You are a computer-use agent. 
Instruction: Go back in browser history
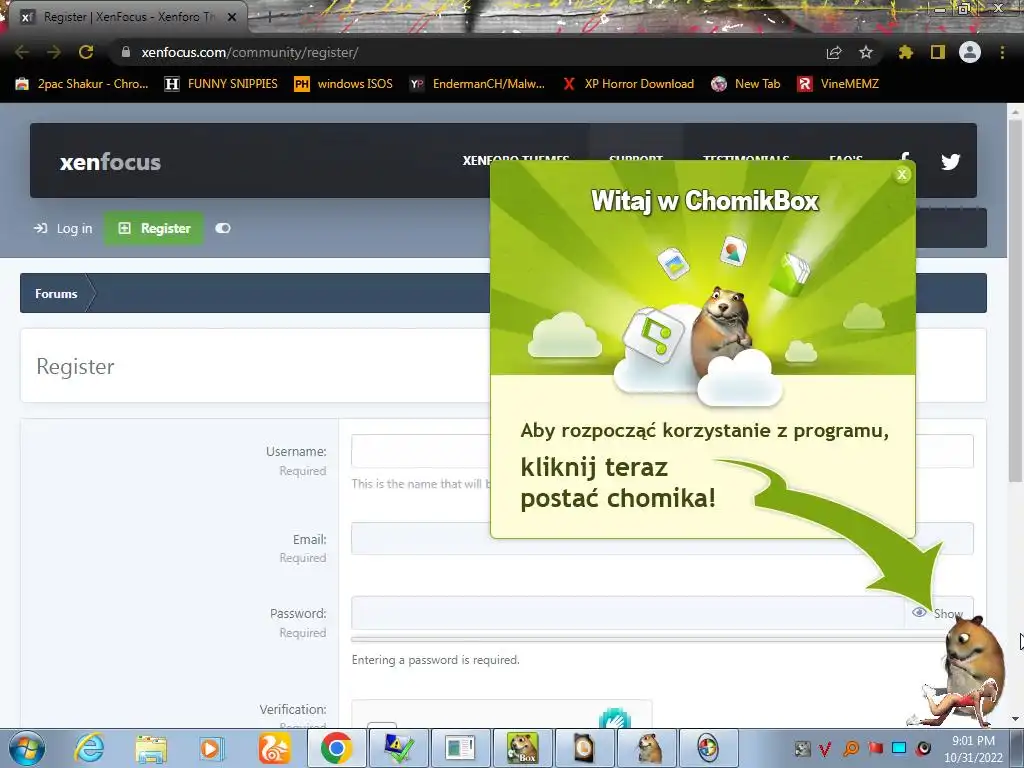(x=22, y=52)
